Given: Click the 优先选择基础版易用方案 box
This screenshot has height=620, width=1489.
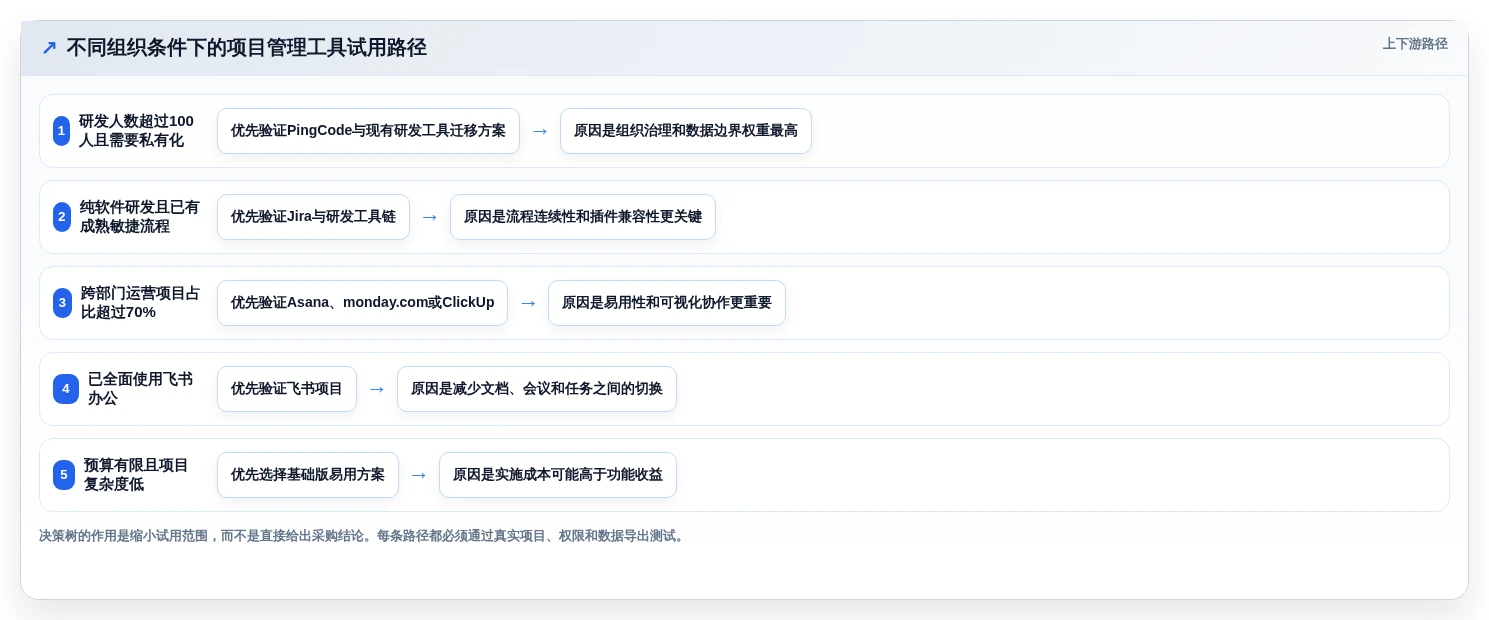Looking at the screenshot, I should pos(308,475).
